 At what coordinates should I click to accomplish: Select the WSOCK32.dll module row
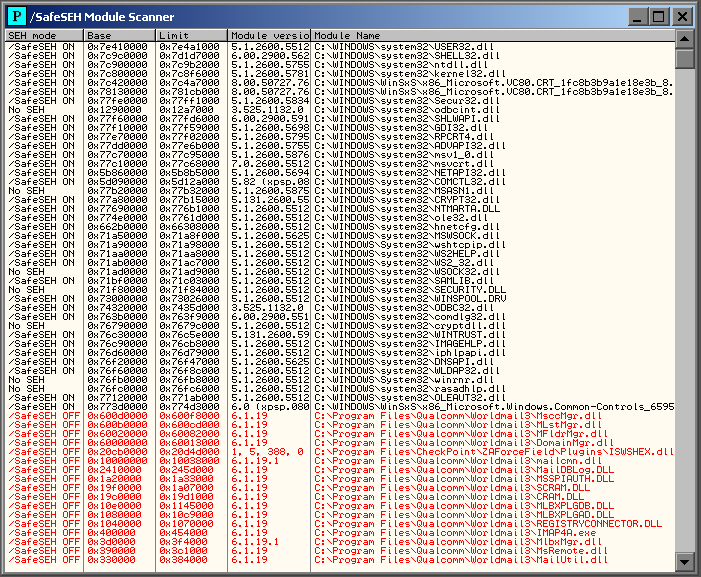click(x=340, y=271)
